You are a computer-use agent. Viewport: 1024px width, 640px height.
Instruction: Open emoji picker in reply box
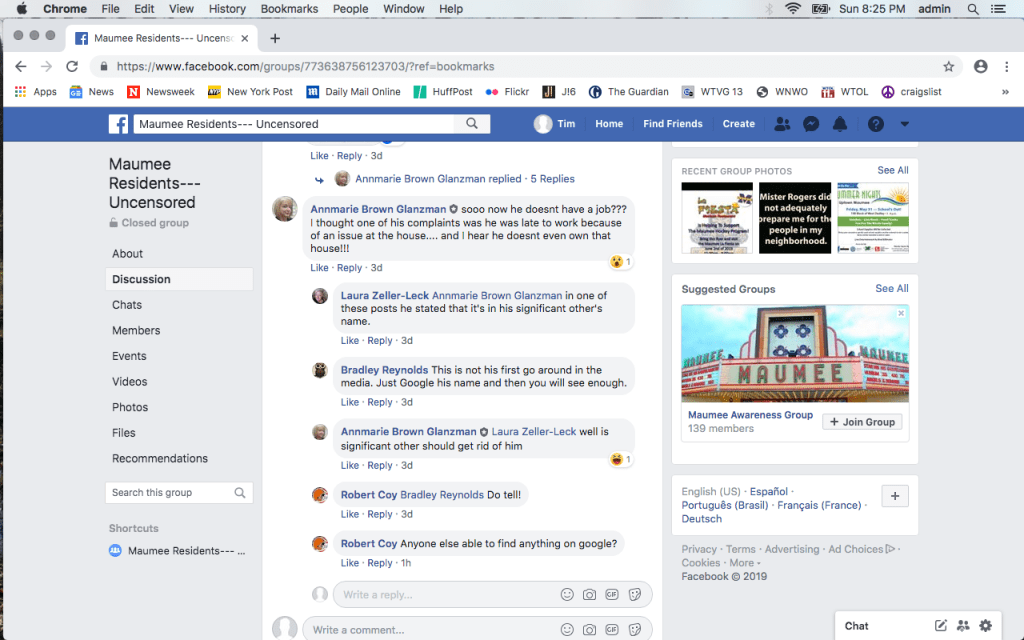point(567,595)
